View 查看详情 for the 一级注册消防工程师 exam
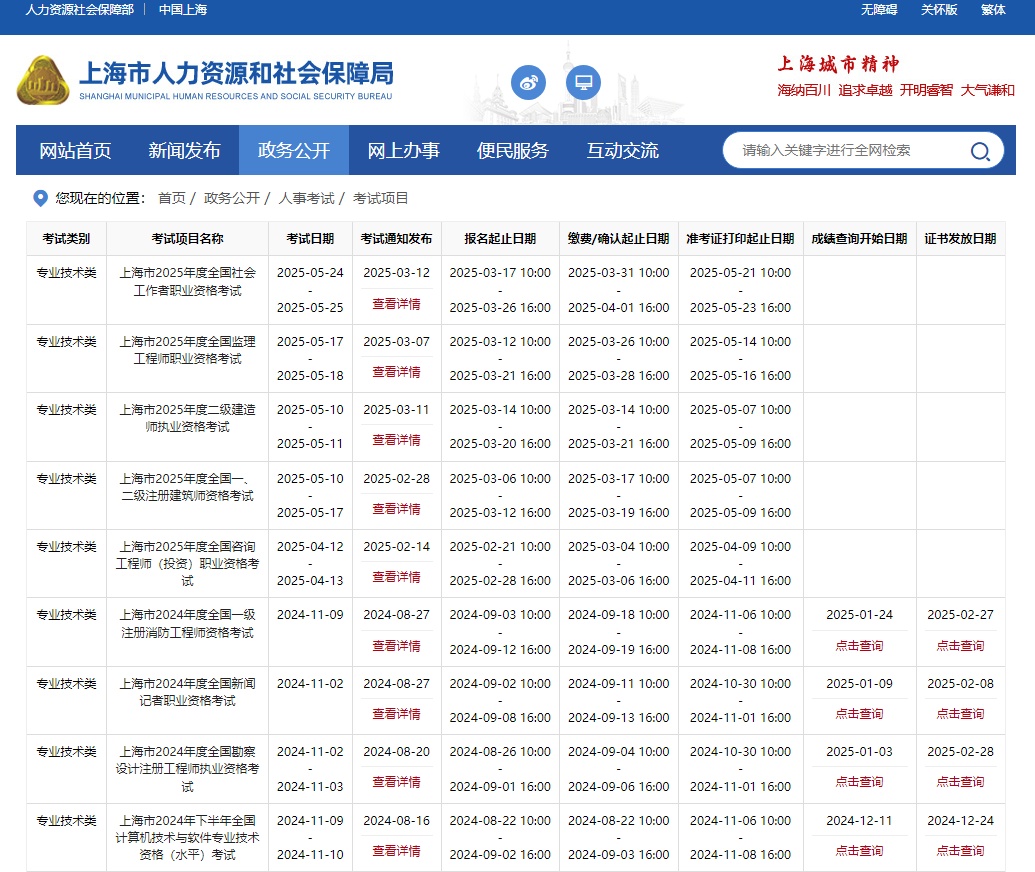Screen dimensions: 1035x872 click(396, 646)
